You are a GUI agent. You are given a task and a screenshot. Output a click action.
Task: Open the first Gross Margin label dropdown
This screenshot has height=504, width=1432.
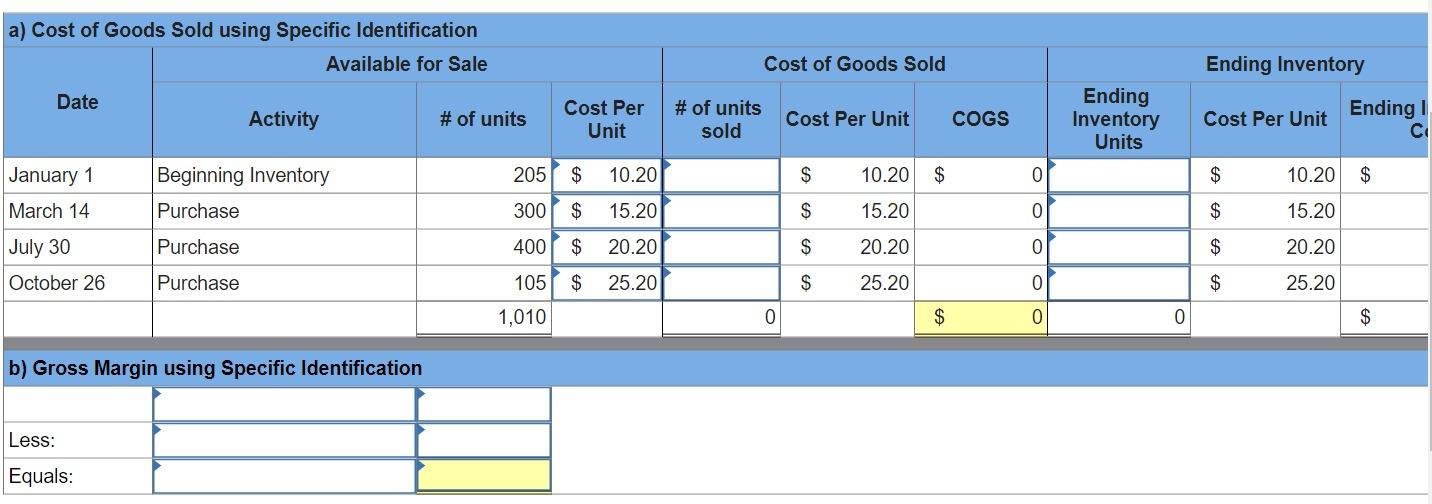pos(284,404)
